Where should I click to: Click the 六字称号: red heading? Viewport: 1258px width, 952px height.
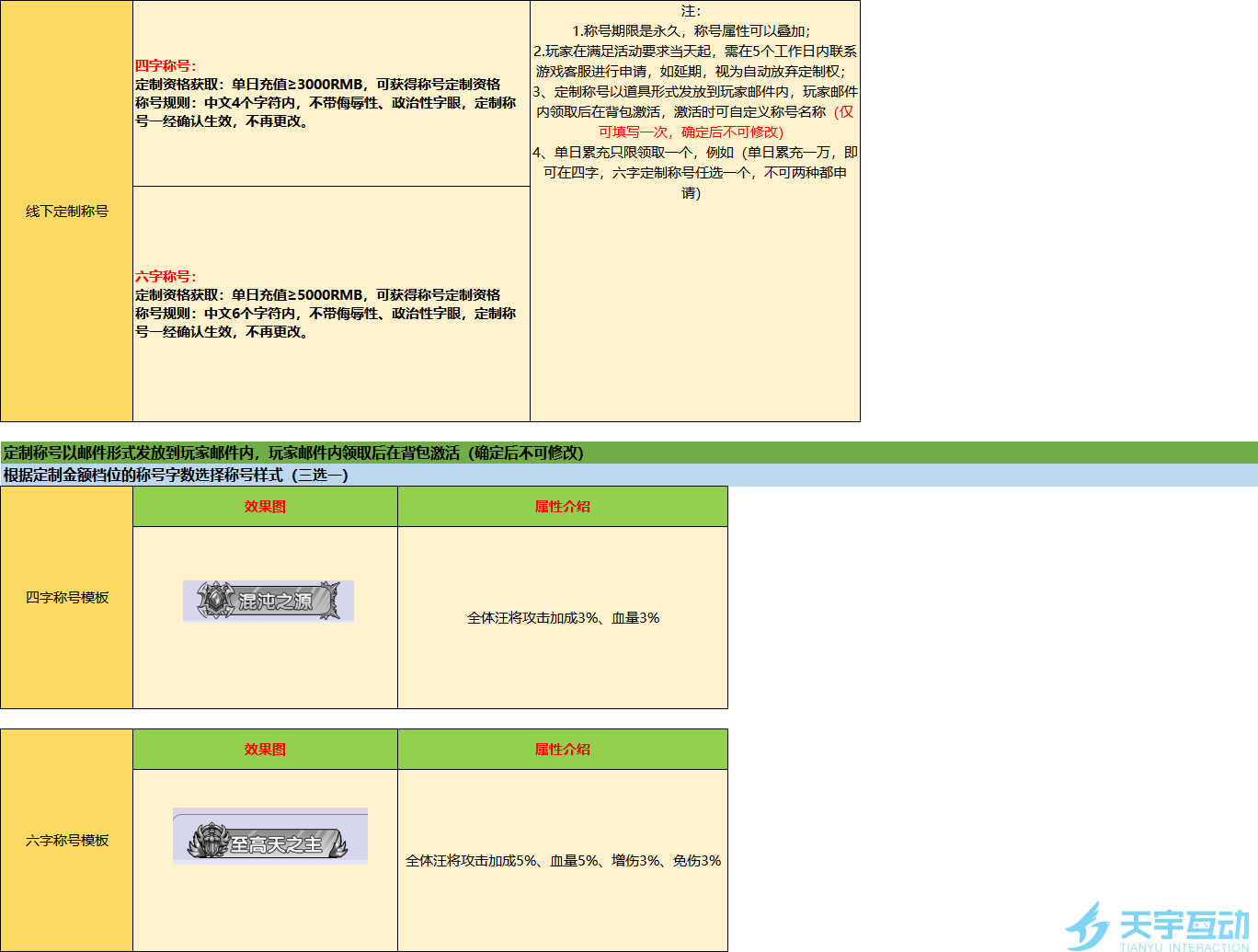166,277
